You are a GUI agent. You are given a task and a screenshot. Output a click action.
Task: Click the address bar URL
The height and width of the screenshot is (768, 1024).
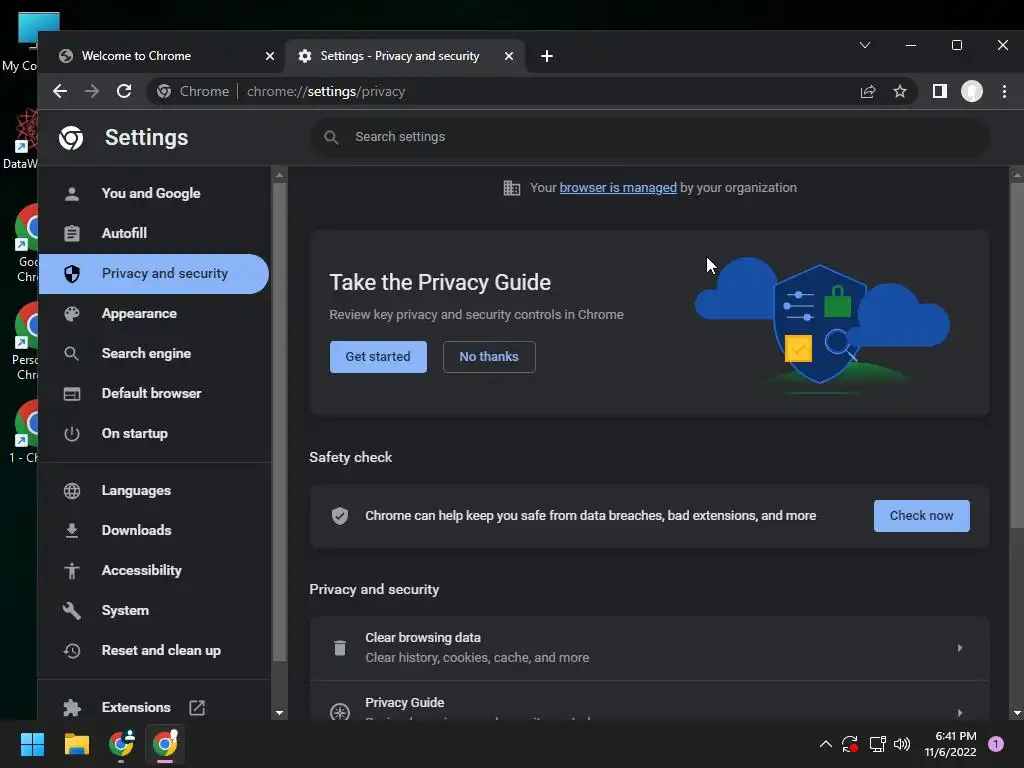326,91
